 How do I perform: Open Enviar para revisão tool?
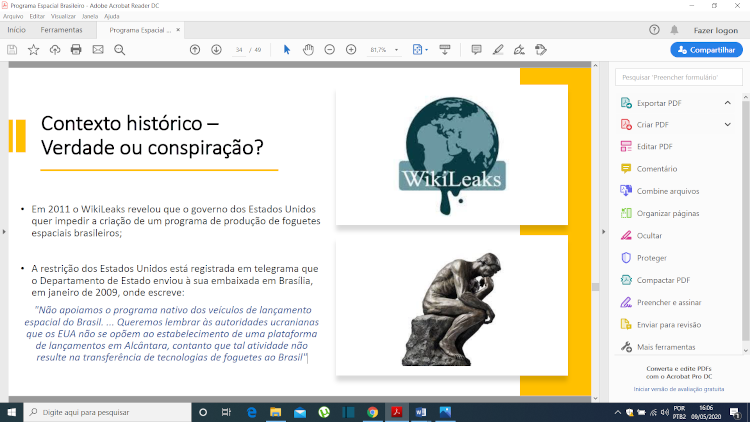[x=661, y=324]
